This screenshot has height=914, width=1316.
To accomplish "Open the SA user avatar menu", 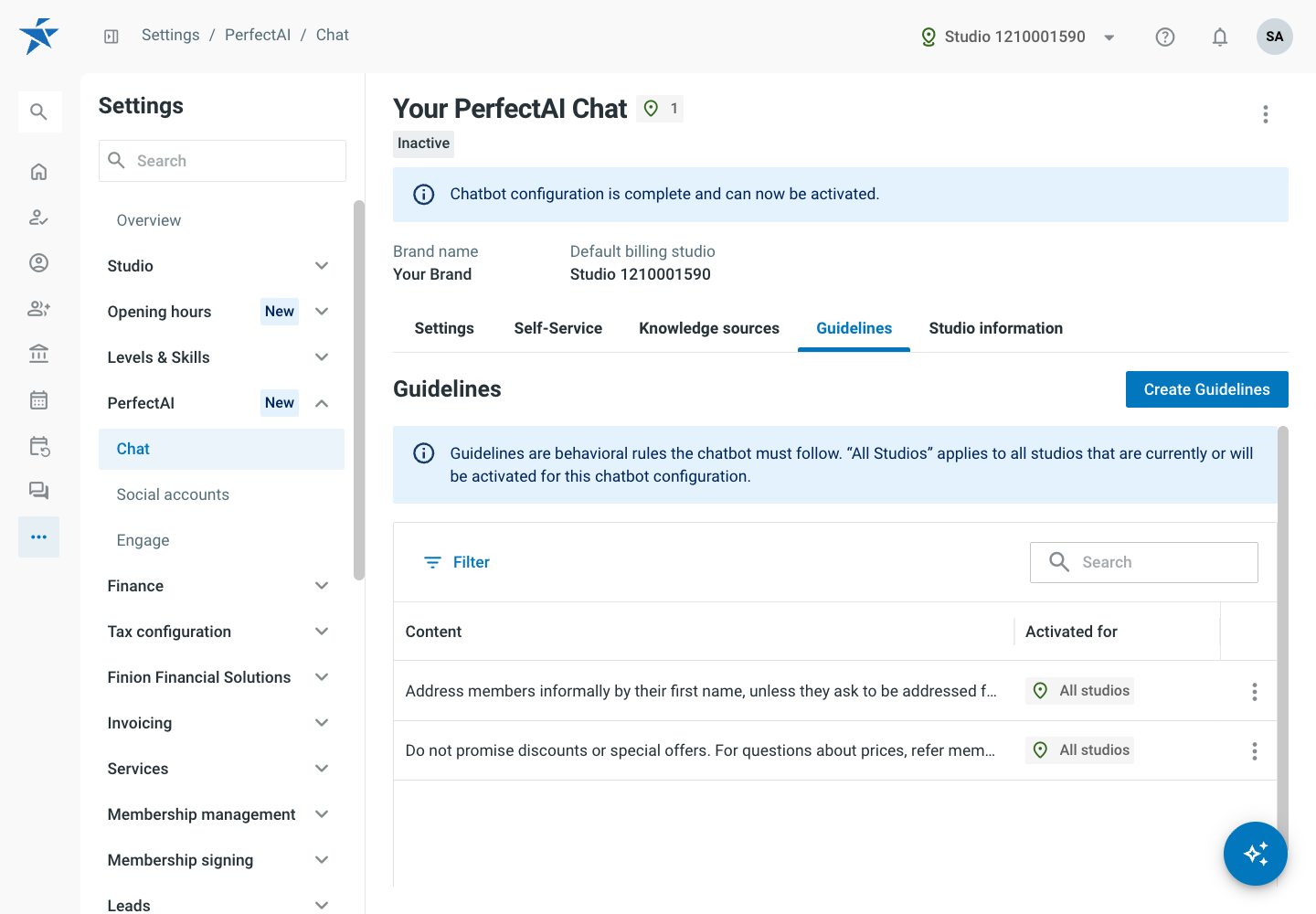I will 1275,37.
